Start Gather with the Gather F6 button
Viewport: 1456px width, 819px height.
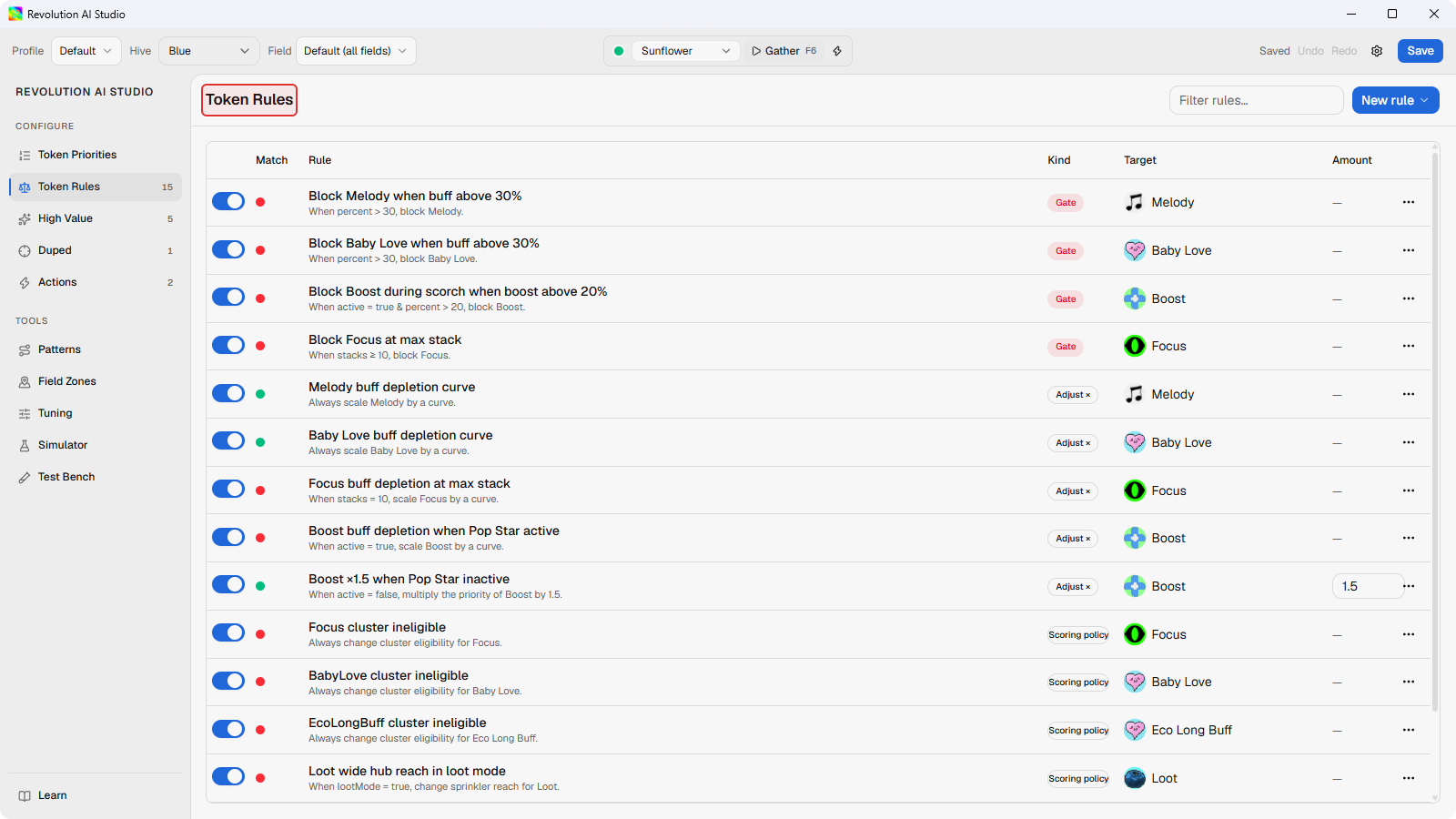(784, 51)
